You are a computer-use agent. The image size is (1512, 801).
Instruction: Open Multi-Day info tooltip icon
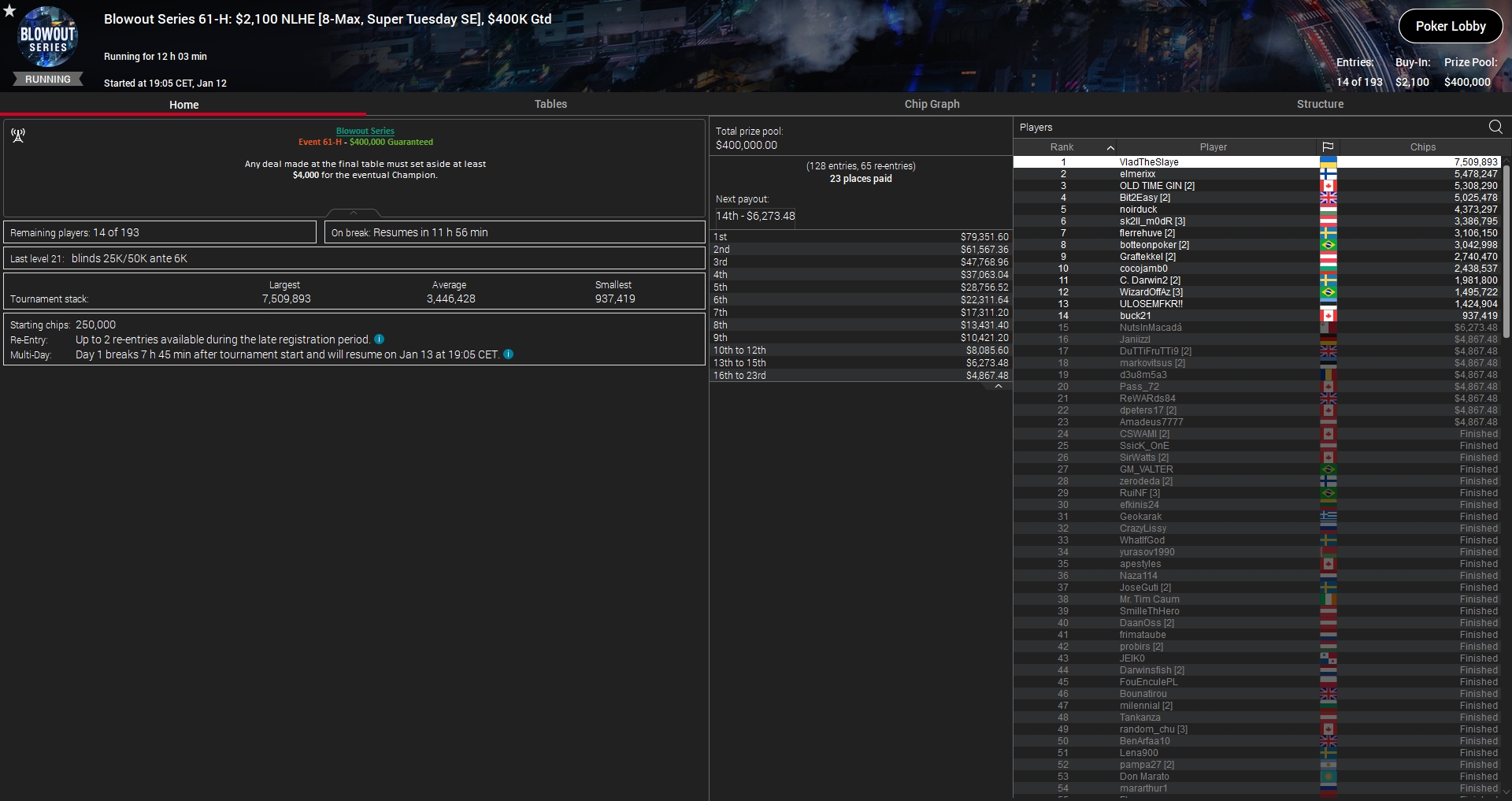[x=508, y=354]
